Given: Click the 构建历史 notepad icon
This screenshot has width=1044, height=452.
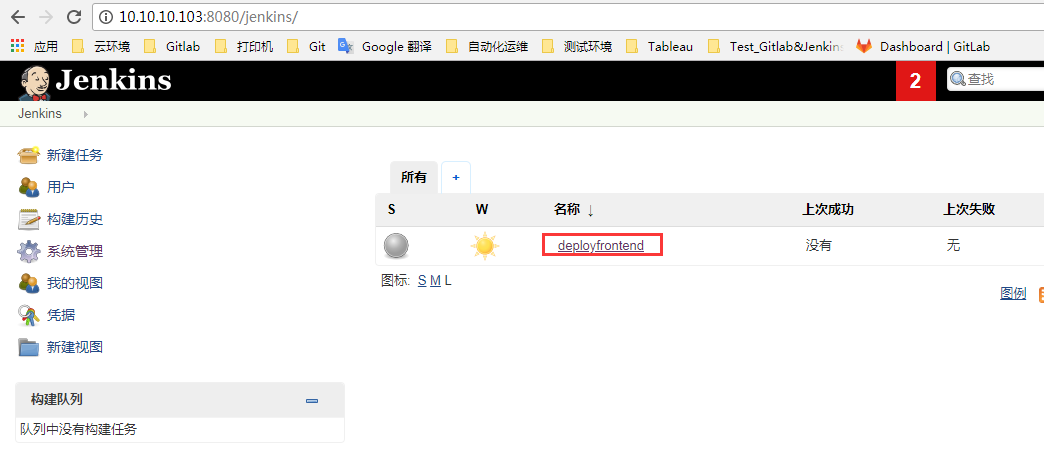Looking at the screenshot, I should (29, 219).
